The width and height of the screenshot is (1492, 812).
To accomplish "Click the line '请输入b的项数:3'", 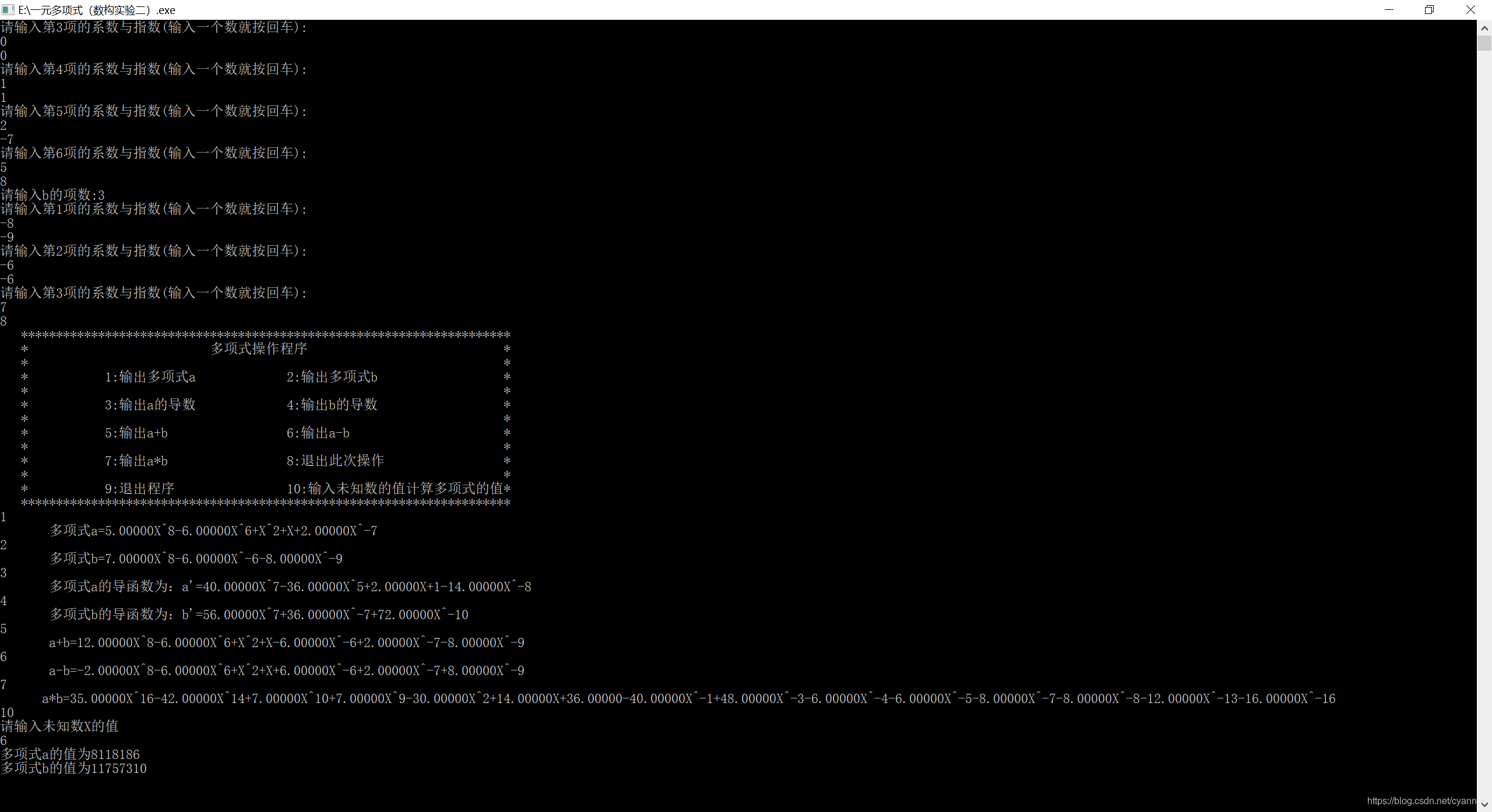I will [52, 195].
